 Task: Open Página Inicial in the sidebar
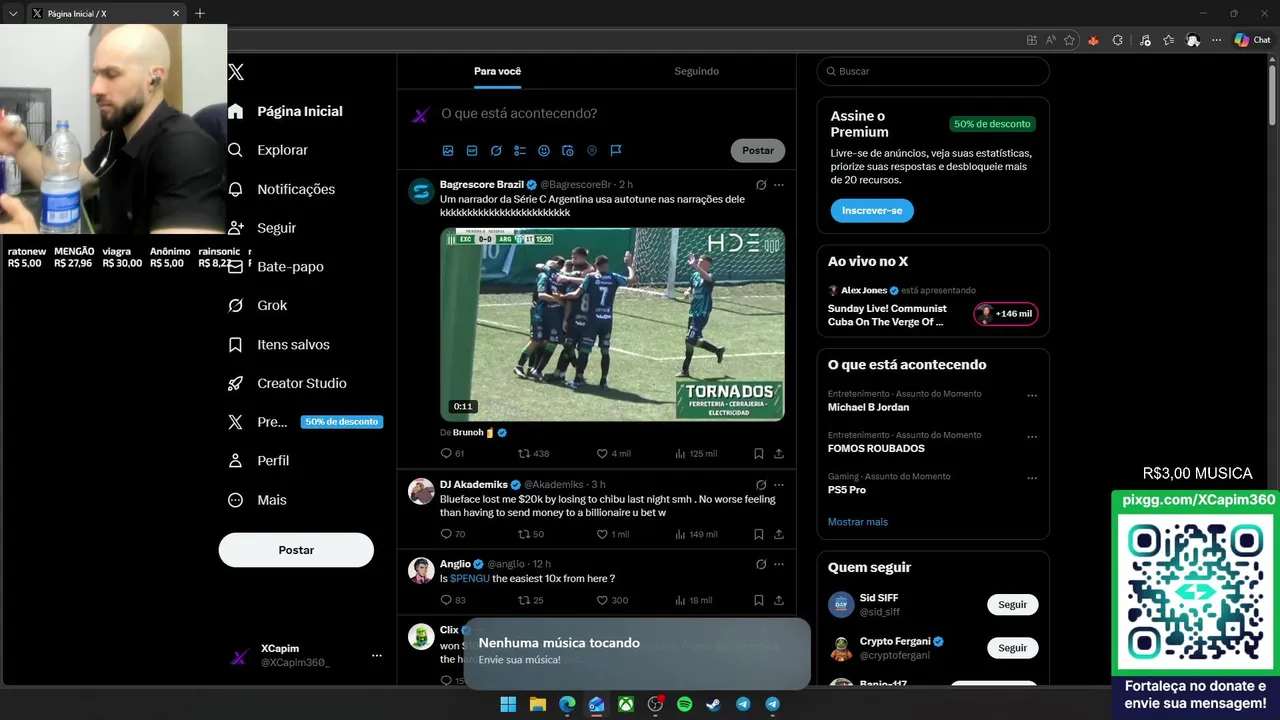(x=285, y=111)
